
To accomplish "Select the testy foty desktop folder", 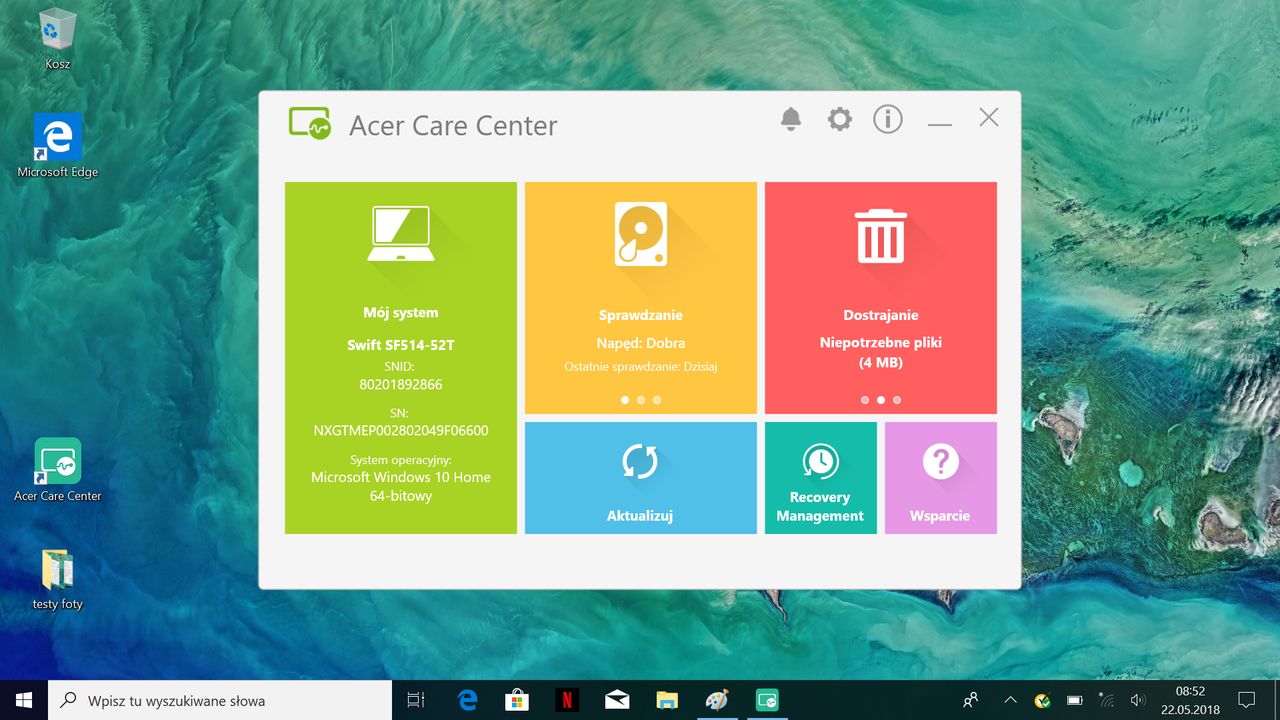I will click(x=58, y=579).
